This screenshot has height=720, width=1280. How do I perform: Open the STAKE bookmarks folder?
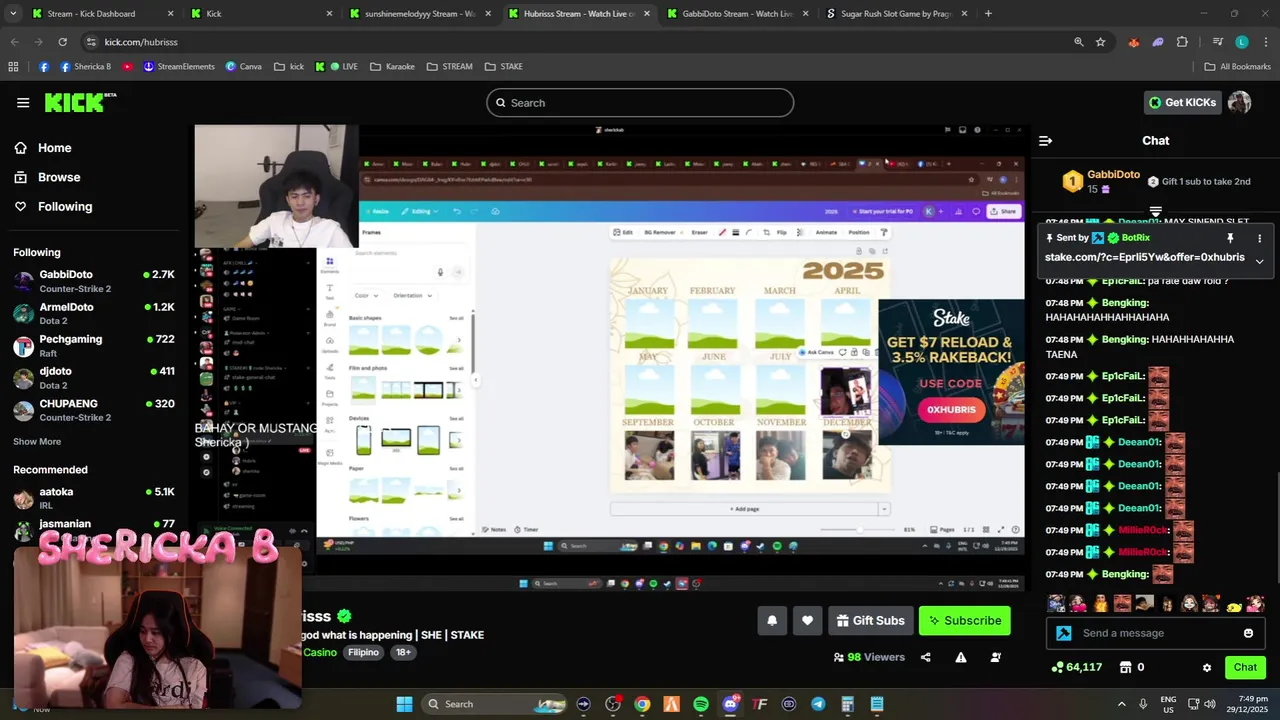(x=504, y=67)
